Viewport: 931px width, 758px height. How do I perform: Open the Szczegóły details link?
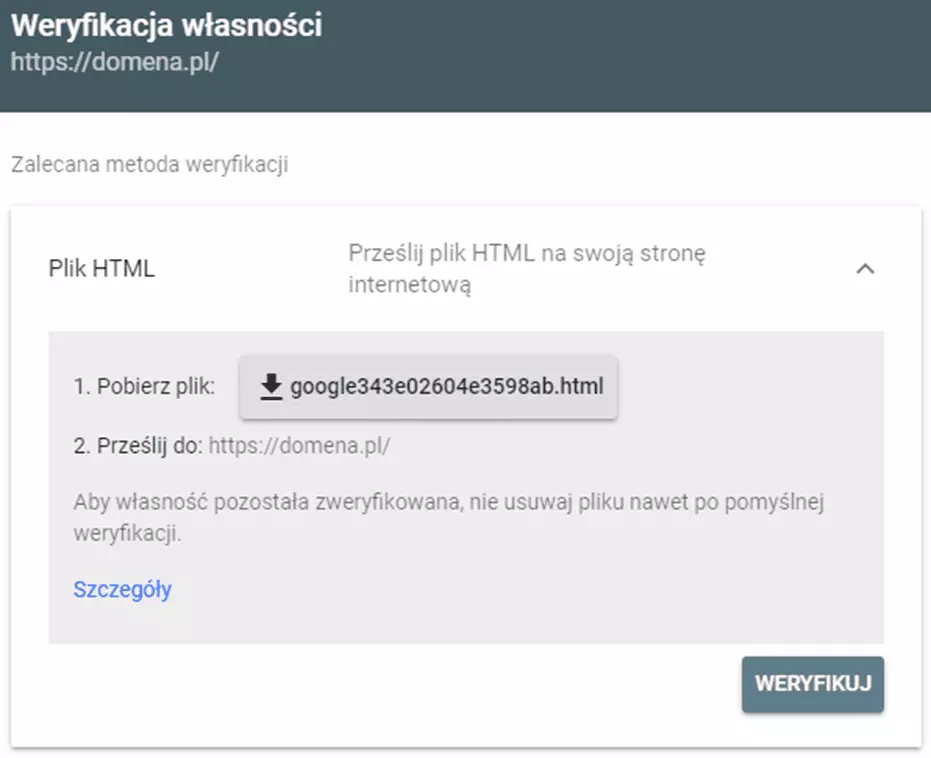(x=122, y=589)
